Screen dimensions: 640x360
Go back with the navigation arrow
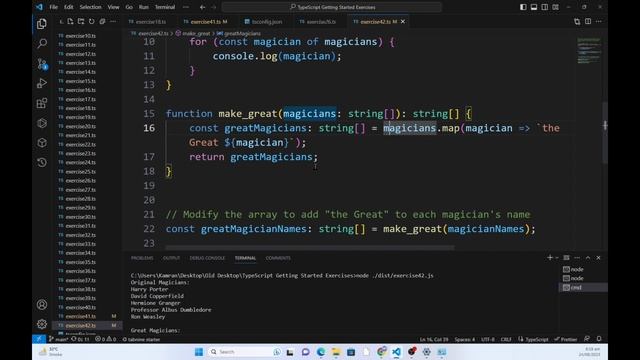(x=202, y=7)
